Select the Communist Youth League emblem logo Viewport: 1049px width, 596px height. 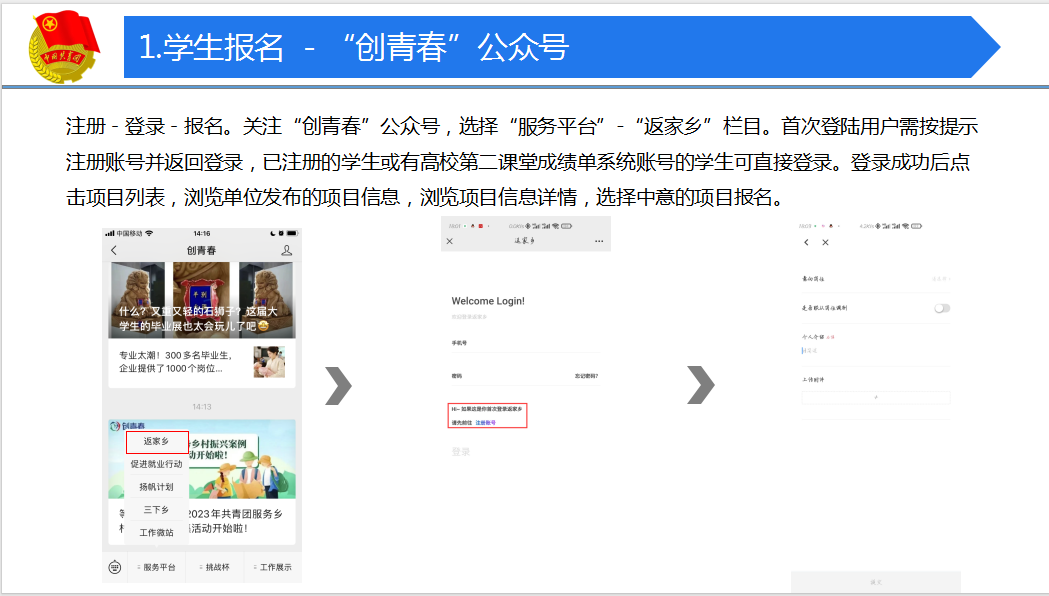pos(64,46)
